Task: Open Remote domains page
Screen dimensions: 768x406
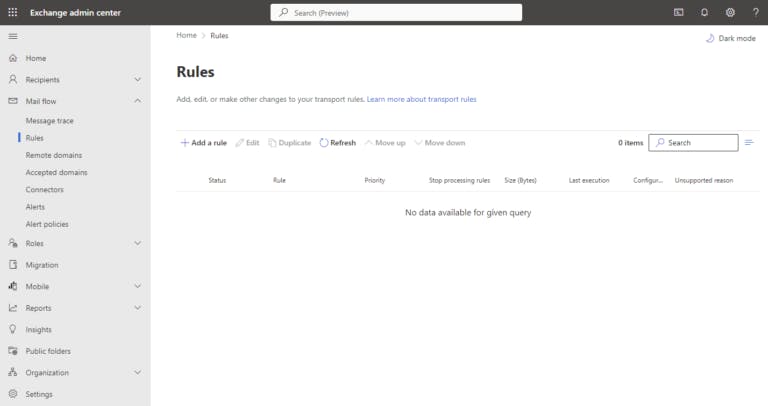Action: tap(54, 155)
